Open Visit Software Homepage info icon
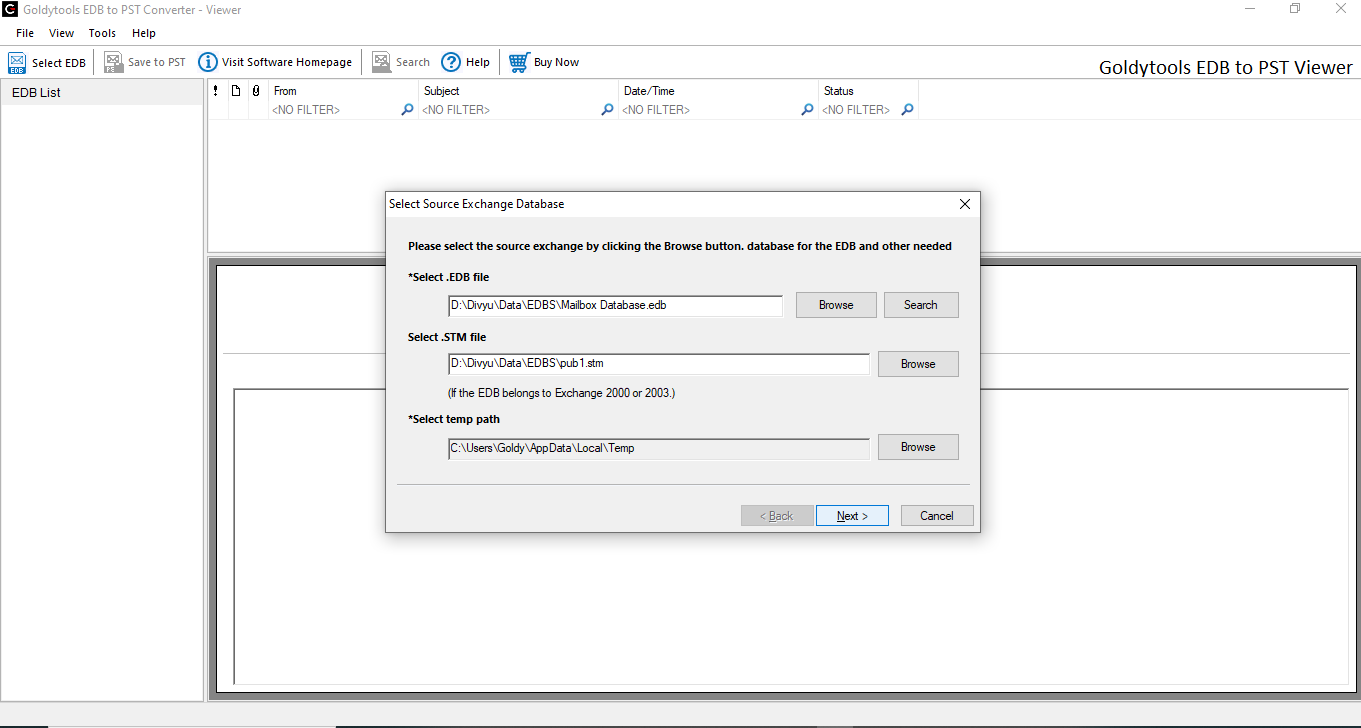This screenshot has width=1361, height=728. pyautogui.click(x=208, y=62)
